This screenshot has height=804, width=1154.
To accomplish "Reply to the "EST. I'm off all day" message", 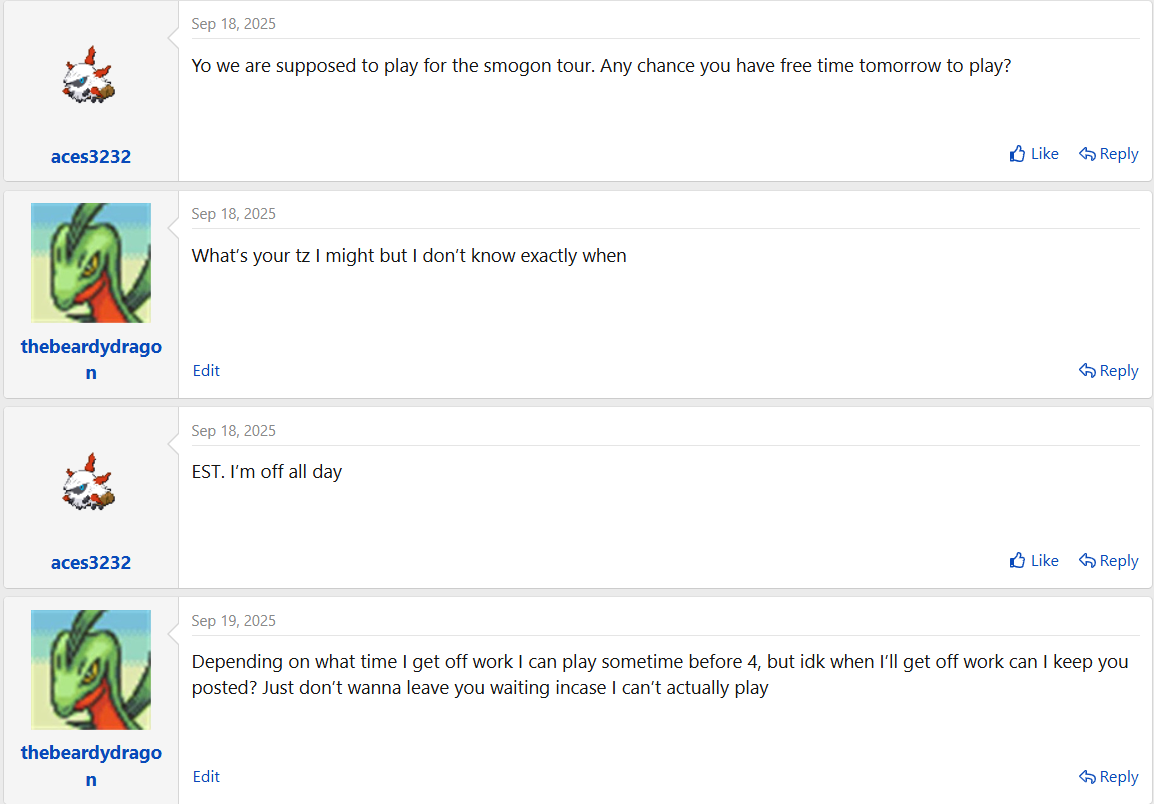I will 1108,560.
